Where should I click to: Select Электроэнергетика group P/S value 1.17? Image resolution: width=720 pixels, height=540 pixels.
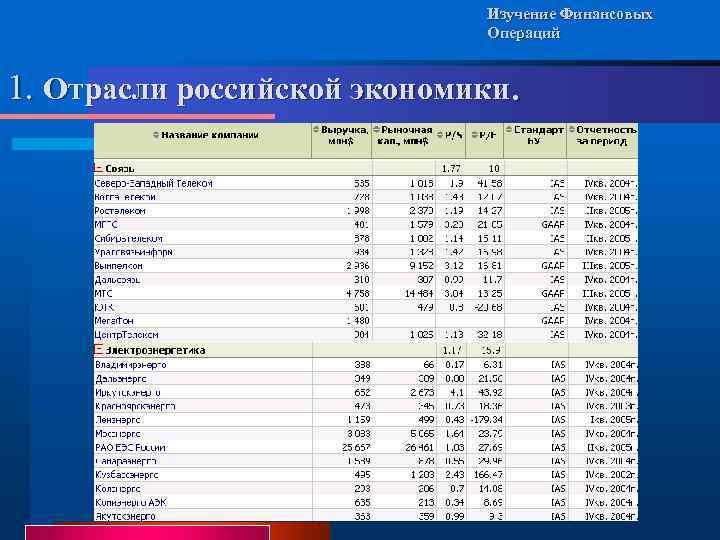tap(452, 350)
